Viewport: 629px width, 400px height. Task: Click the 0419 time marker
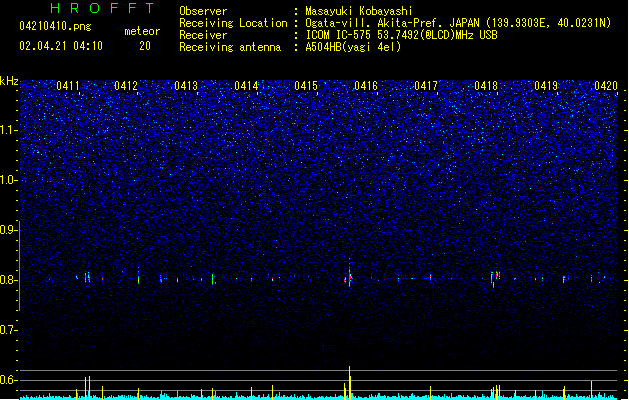(x=546, y=86)
